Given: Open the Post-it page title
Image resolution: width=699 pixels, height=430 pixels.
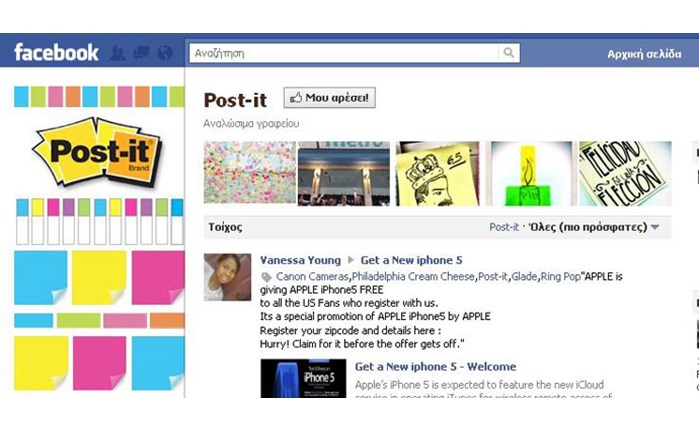Looking at the screenshot, I should [x=235, y=100].
